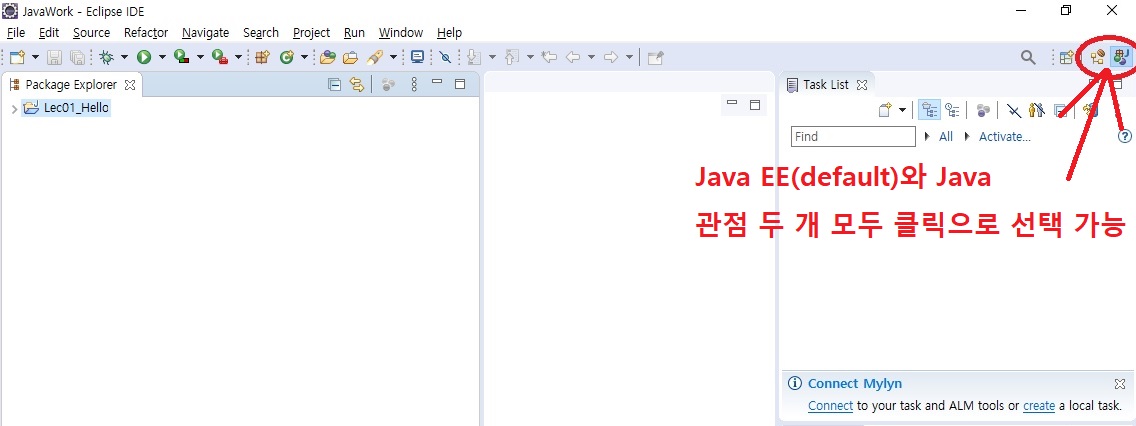Viewport: 1136px width, 426px height.
Task: Open the Project menu
Action: (312, 33)
